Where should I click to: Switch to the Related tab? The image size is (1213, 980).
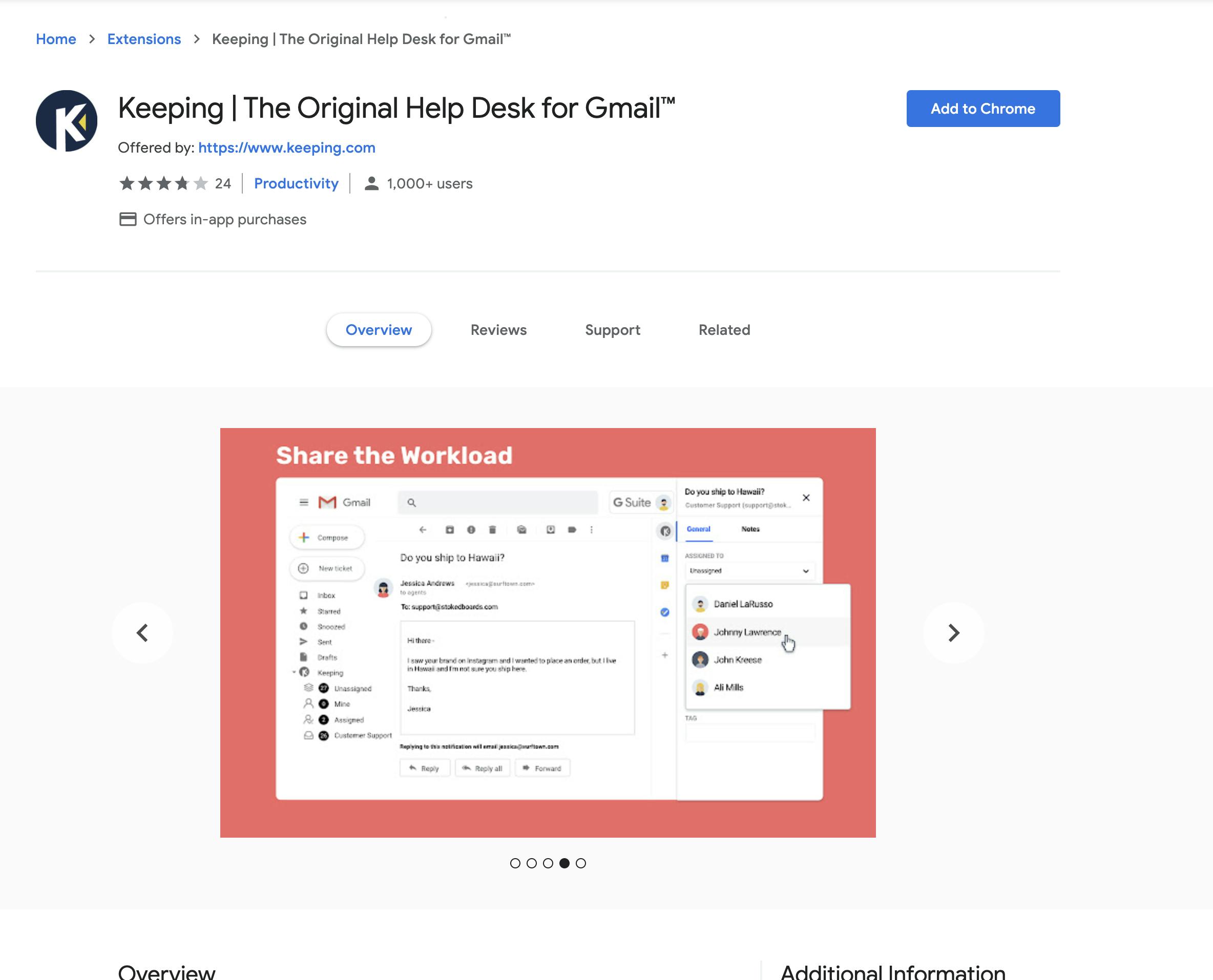pos(724,330)
